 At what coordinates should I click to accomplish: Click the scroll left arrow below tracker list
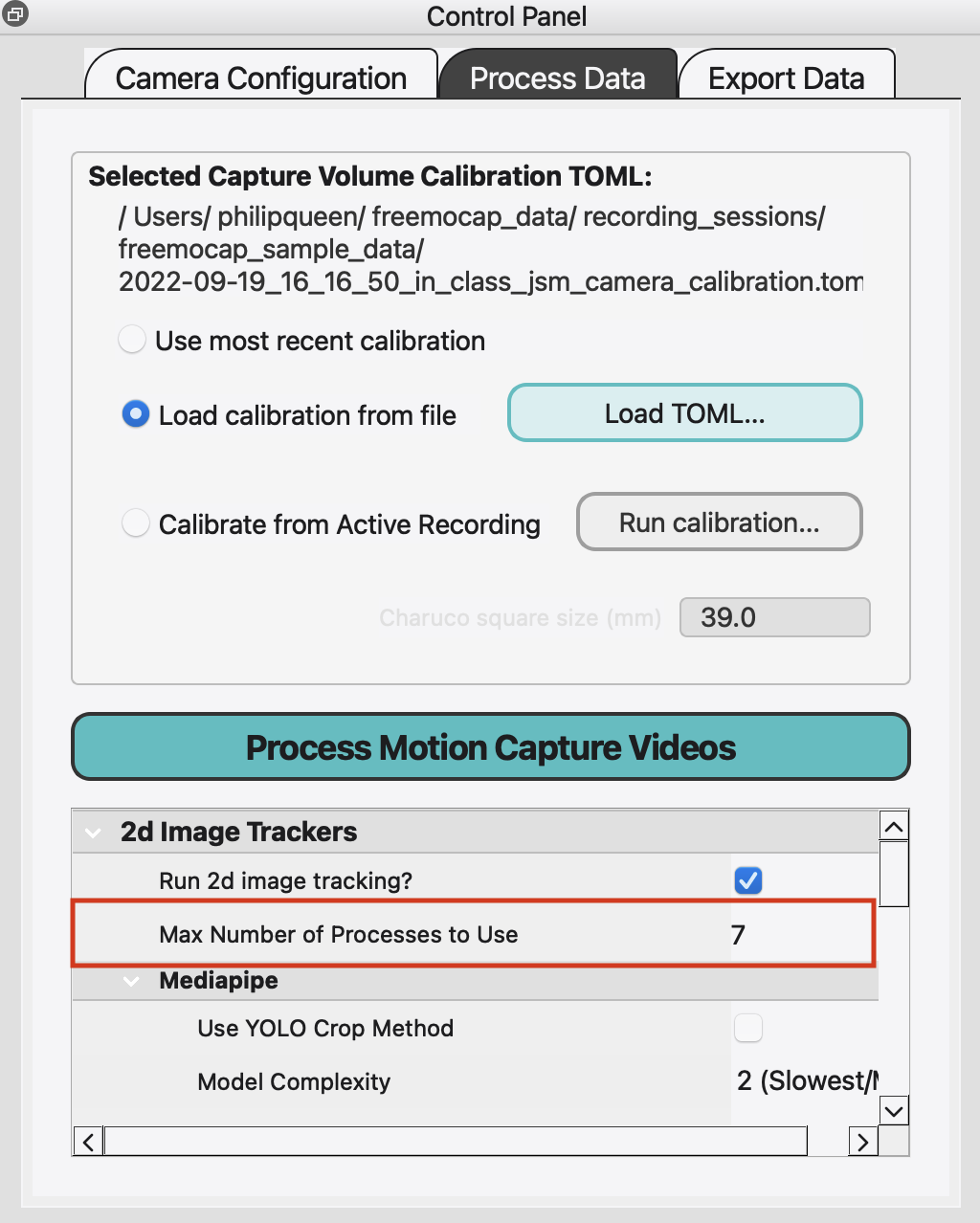click(89, 1142)
